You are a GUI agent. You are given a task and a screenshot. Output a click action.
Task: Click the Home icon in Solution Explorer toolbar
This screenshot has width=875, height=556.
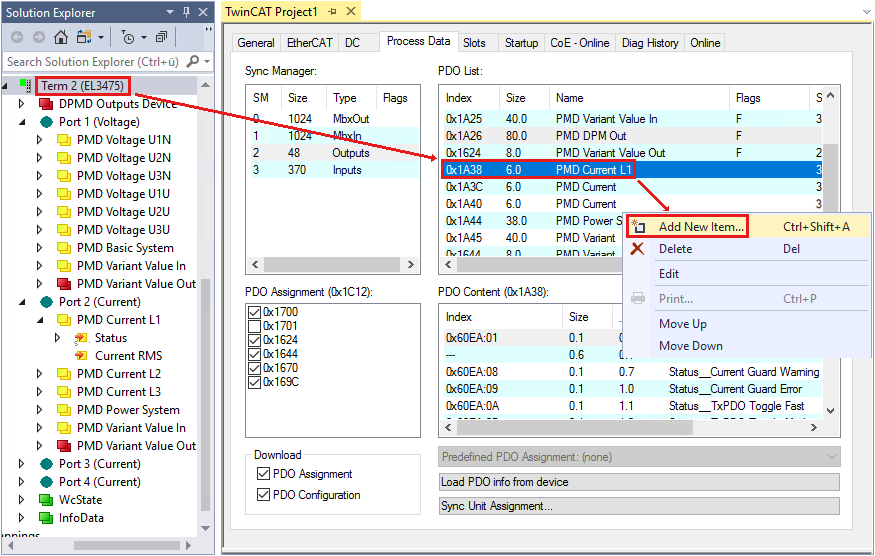click(61, 37)
